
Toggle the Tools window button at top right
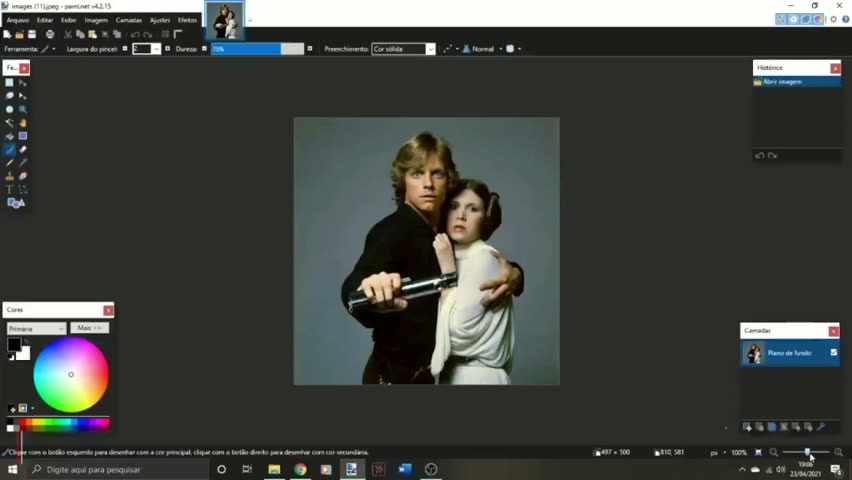pos(781,19)
